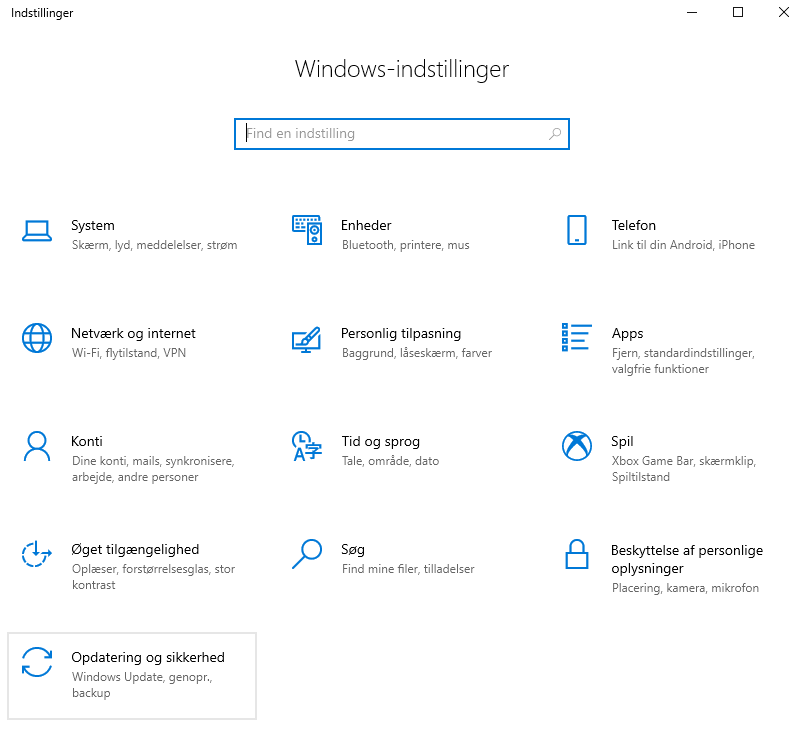Open the Øget tilgængelighed dashed-circle icon

coord(37,554)
